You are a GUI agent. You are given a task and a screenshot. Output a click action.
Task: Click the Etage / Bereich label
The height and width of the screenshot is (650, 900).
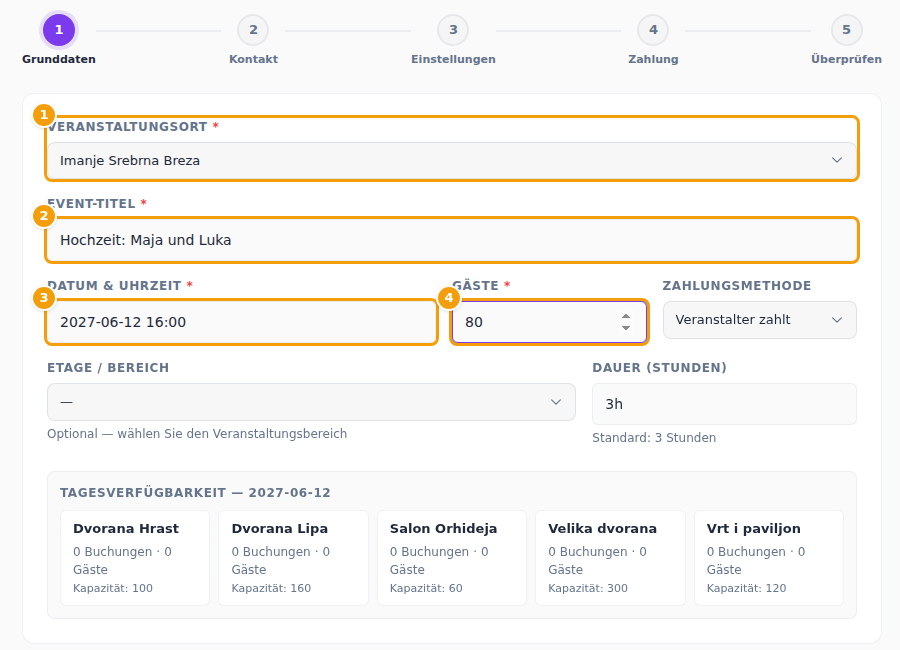pos(108,367)
